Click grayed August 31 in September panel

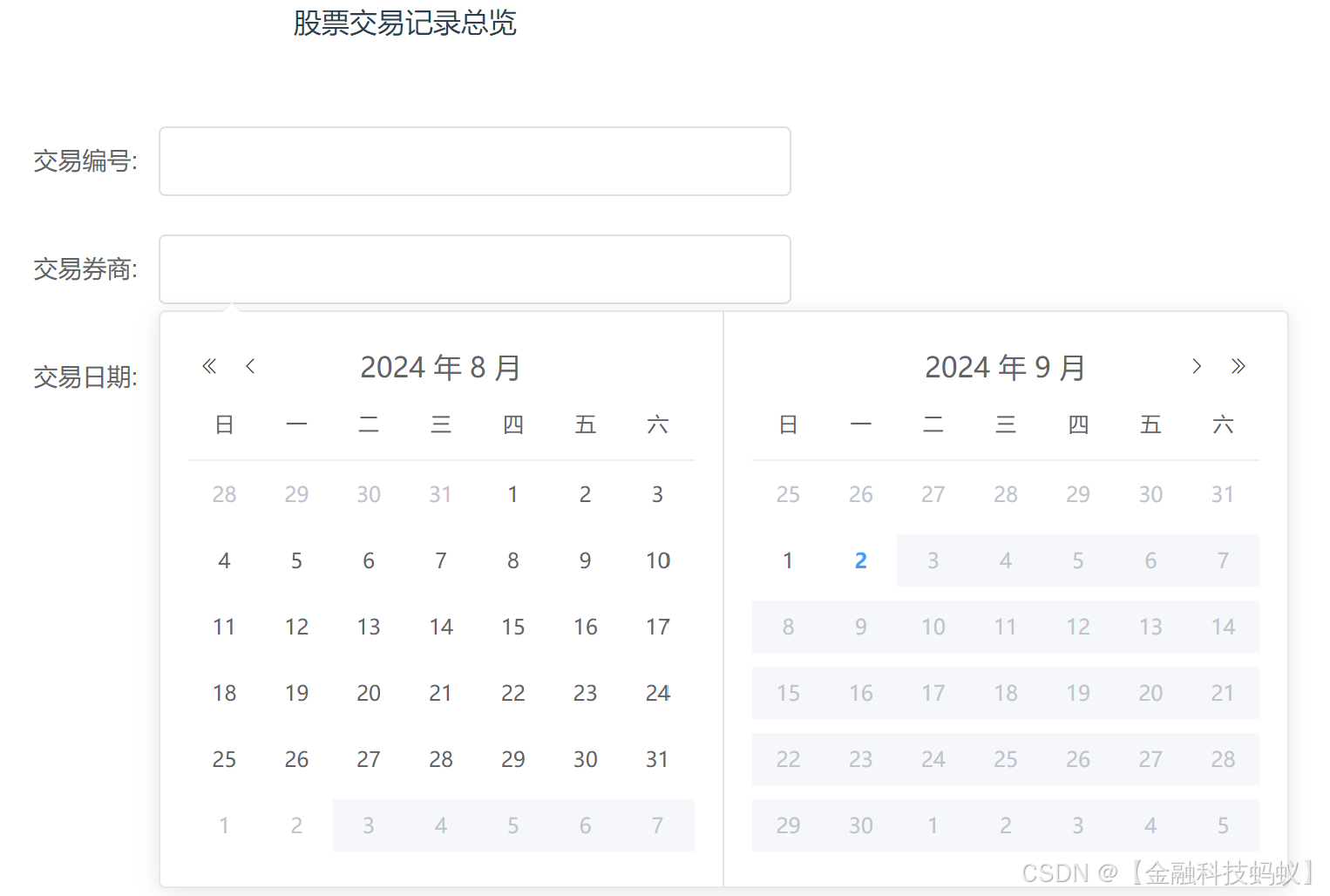pos(1223,494)
